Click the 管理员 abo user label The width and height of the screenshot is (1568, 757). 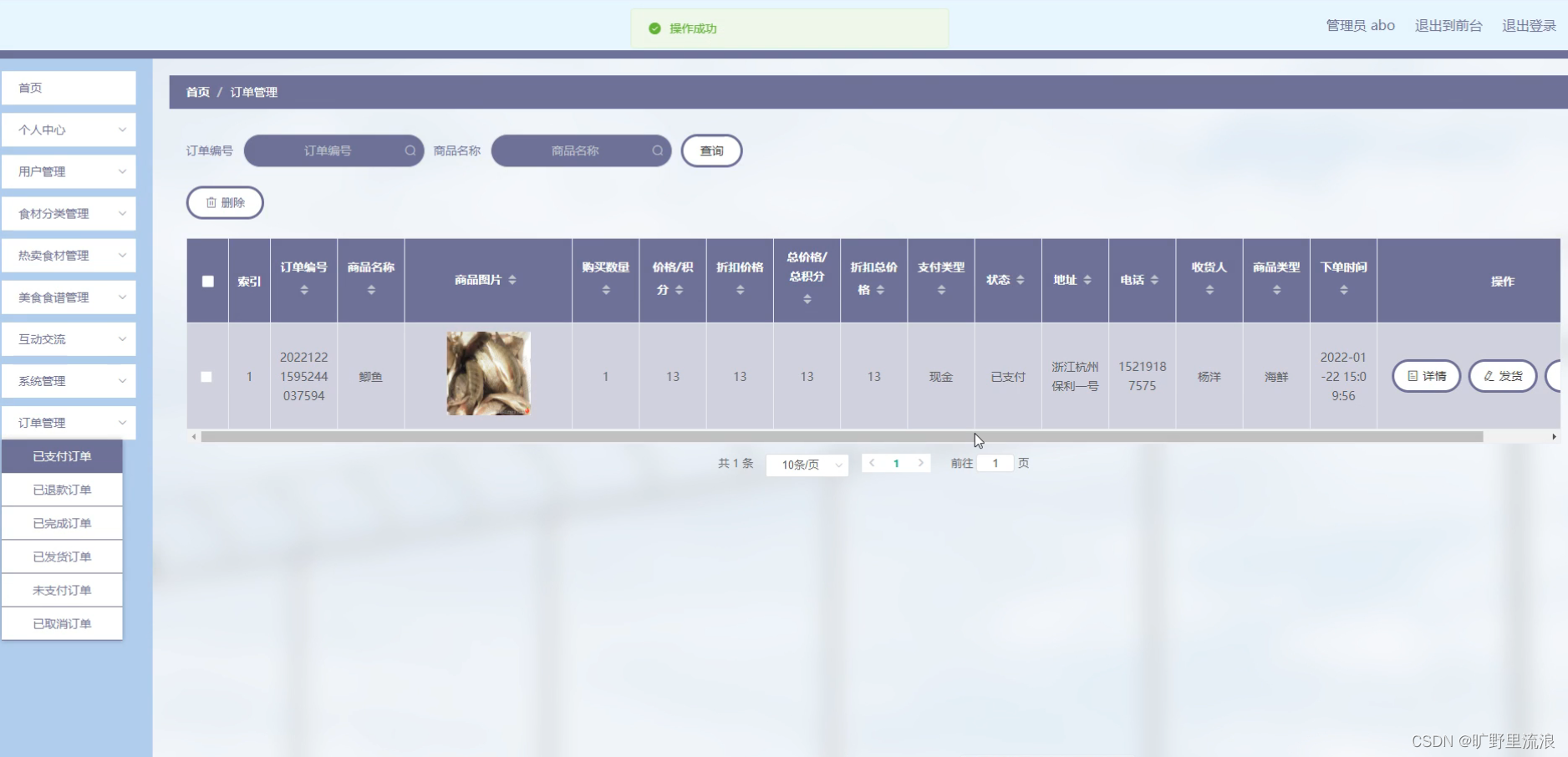pyautogui.click(x=1360, y=26)
